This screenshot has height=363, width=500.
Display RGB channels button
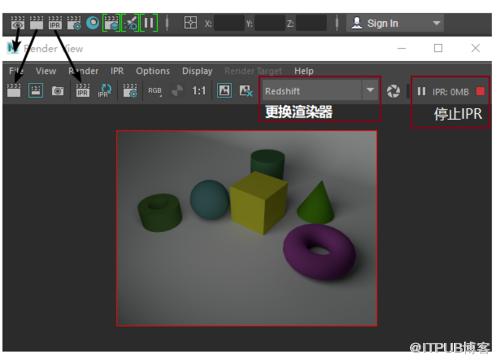click(155, 91)
